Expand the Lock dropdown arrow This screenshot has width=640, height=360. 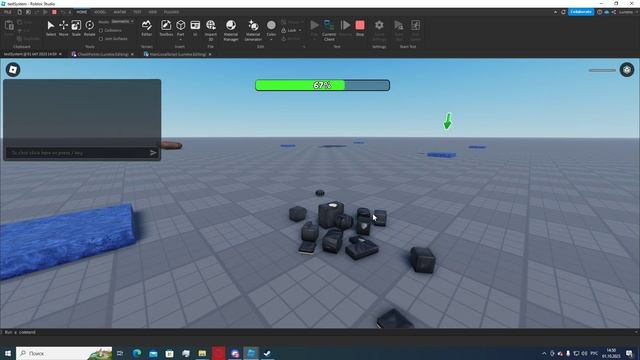click(300, 30)
